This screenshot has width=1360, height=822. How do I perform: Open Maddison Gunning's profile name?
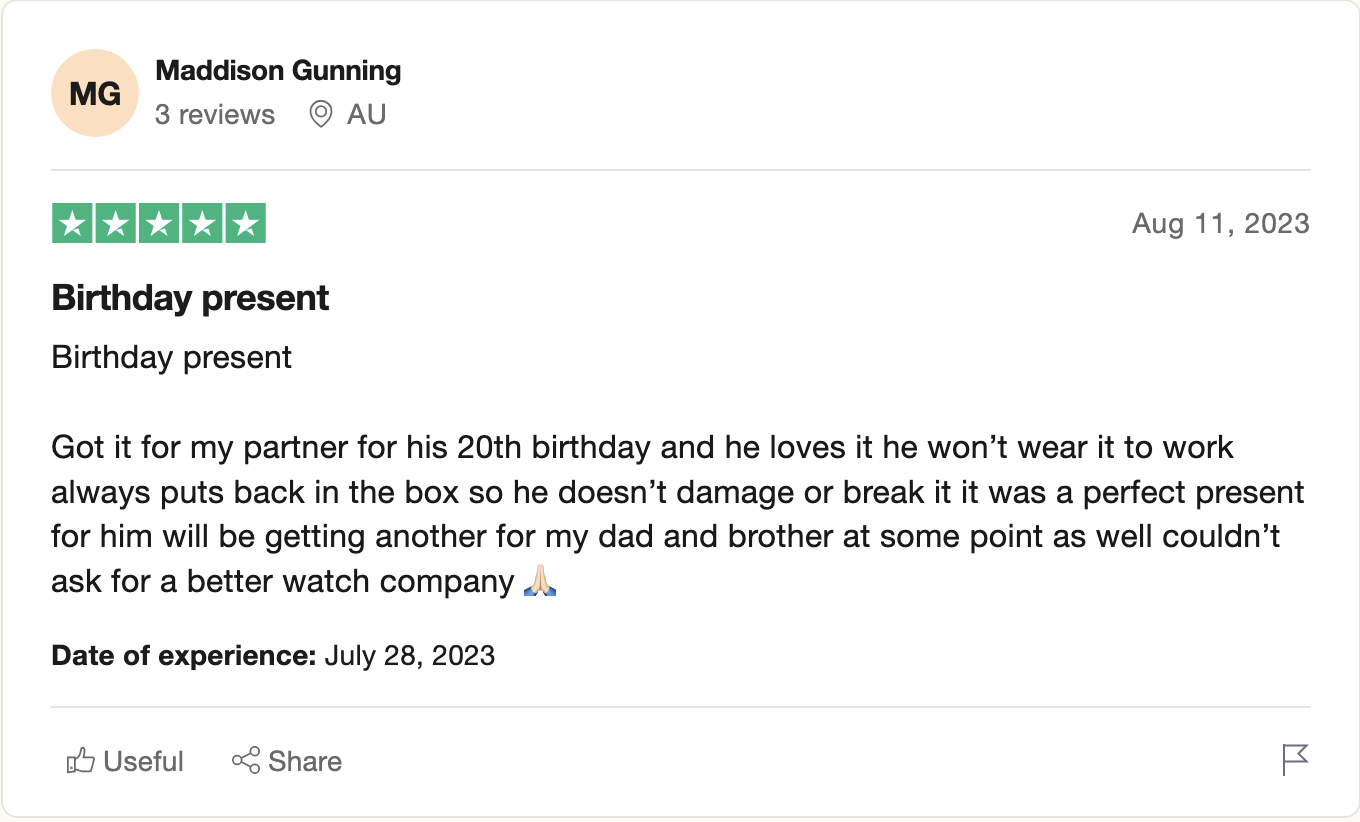[x=279, y=71]
